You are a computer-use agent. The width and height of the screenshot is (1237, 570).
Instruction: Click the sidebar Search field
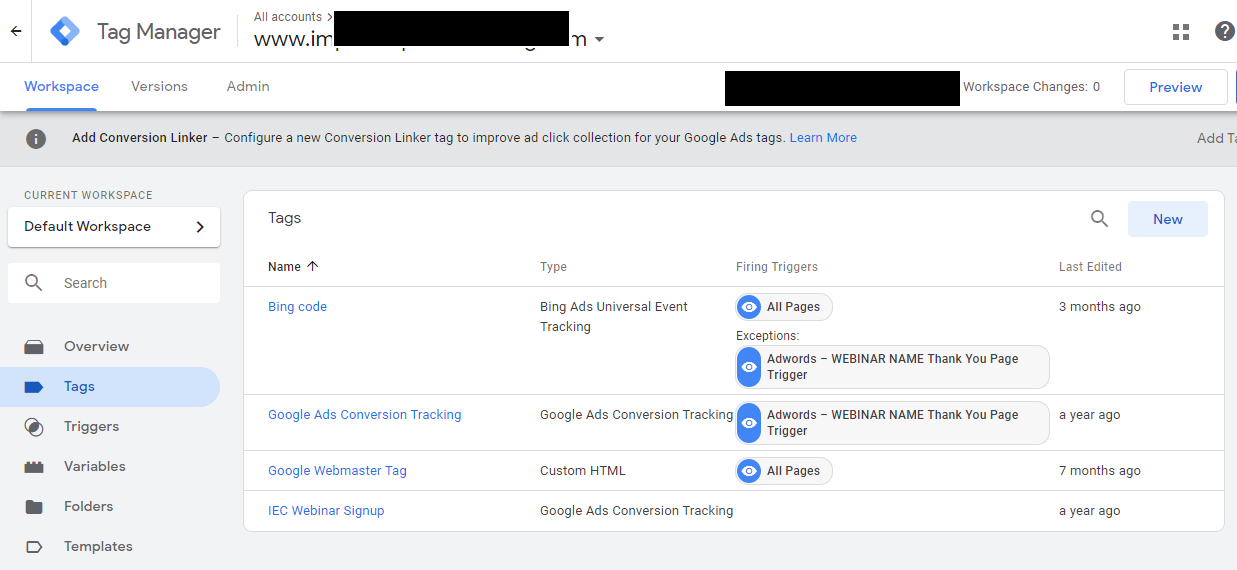click(x=114, y=283)
